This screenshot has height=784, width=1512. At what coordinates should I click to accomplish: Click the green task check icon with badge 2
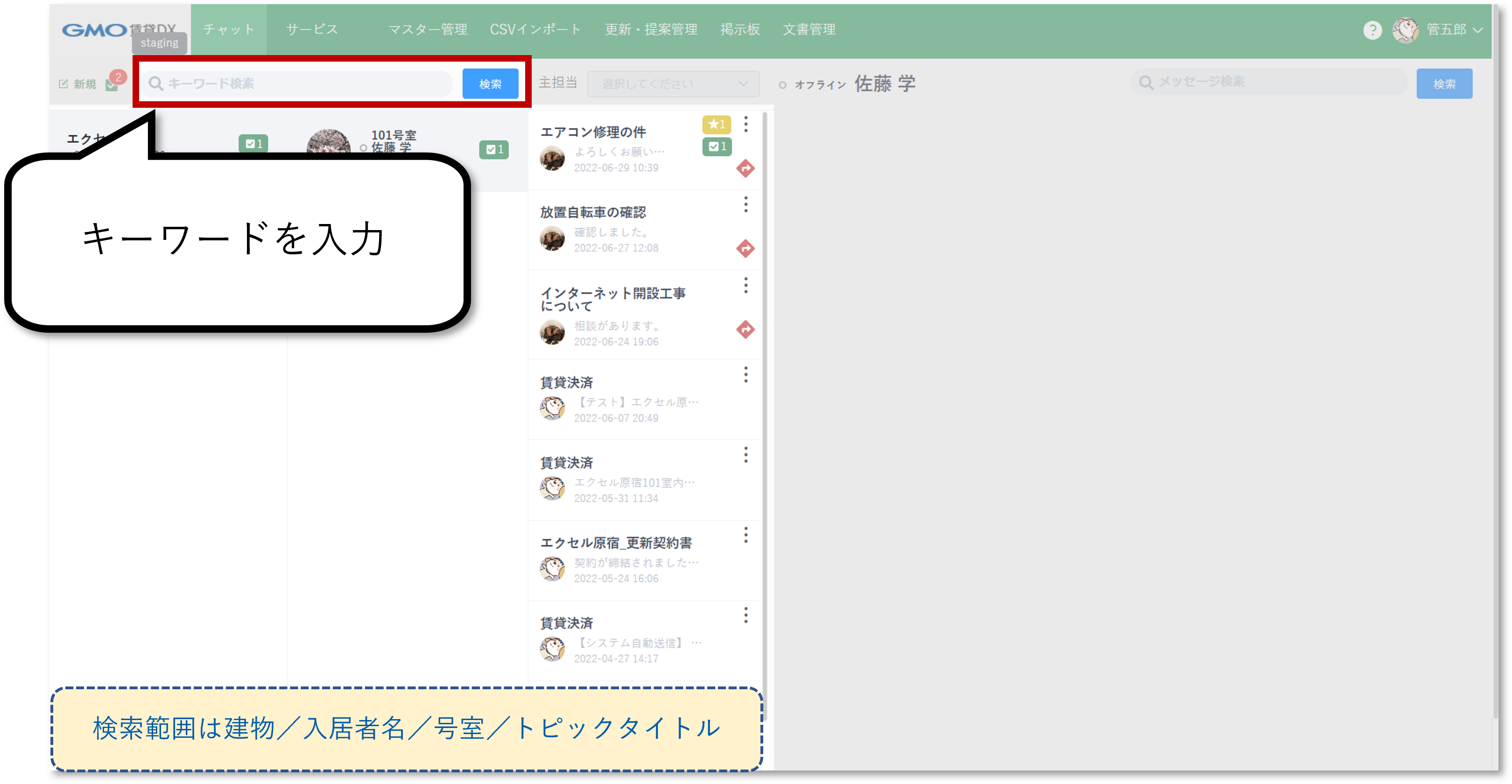click(x=112, y=86)
